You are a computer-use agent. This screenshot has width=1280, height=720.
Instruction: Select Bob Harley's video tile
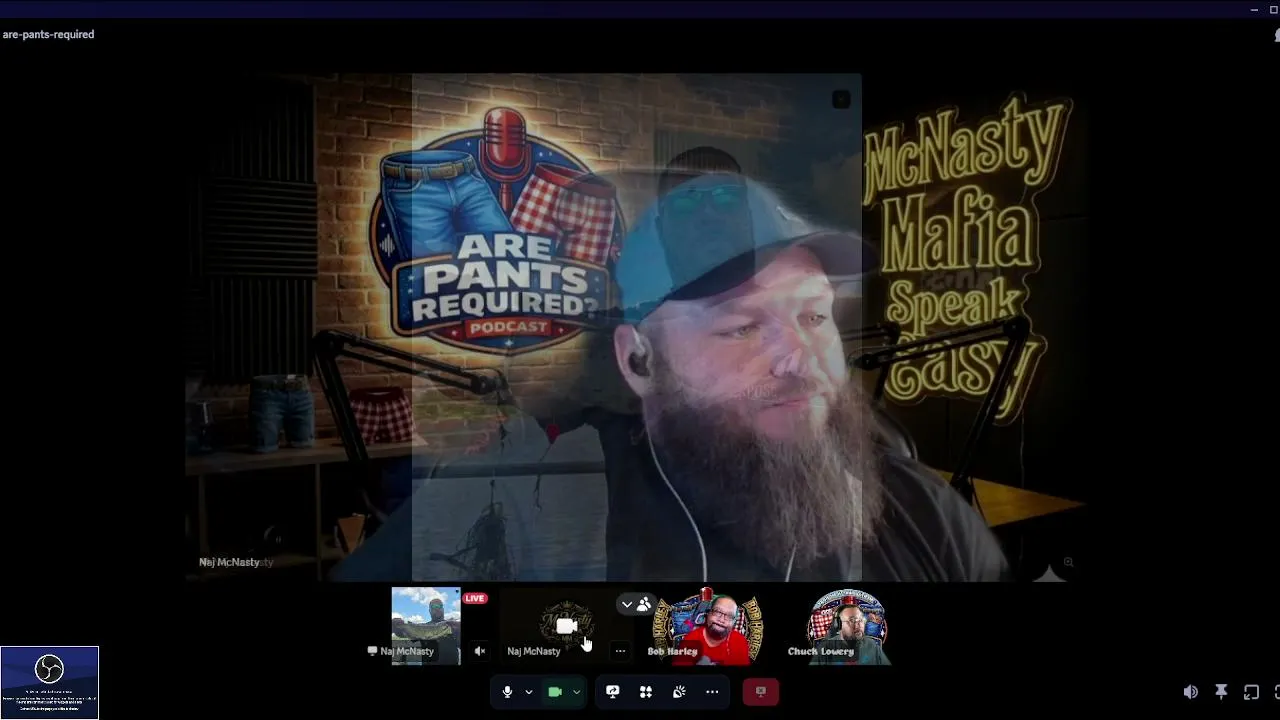point(707,626)
